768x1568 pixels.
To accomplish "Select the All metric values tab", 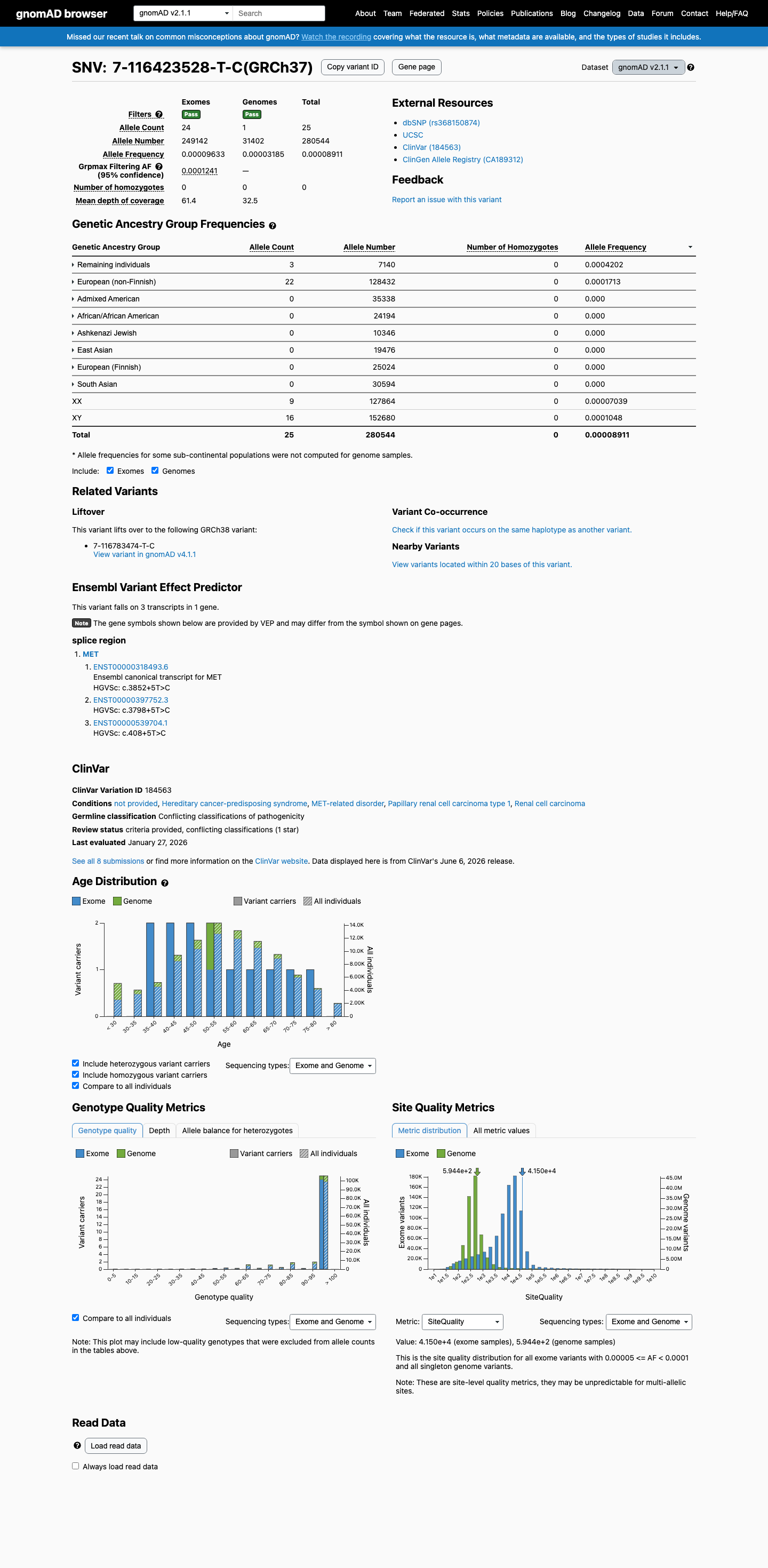I will [501, 1131].
